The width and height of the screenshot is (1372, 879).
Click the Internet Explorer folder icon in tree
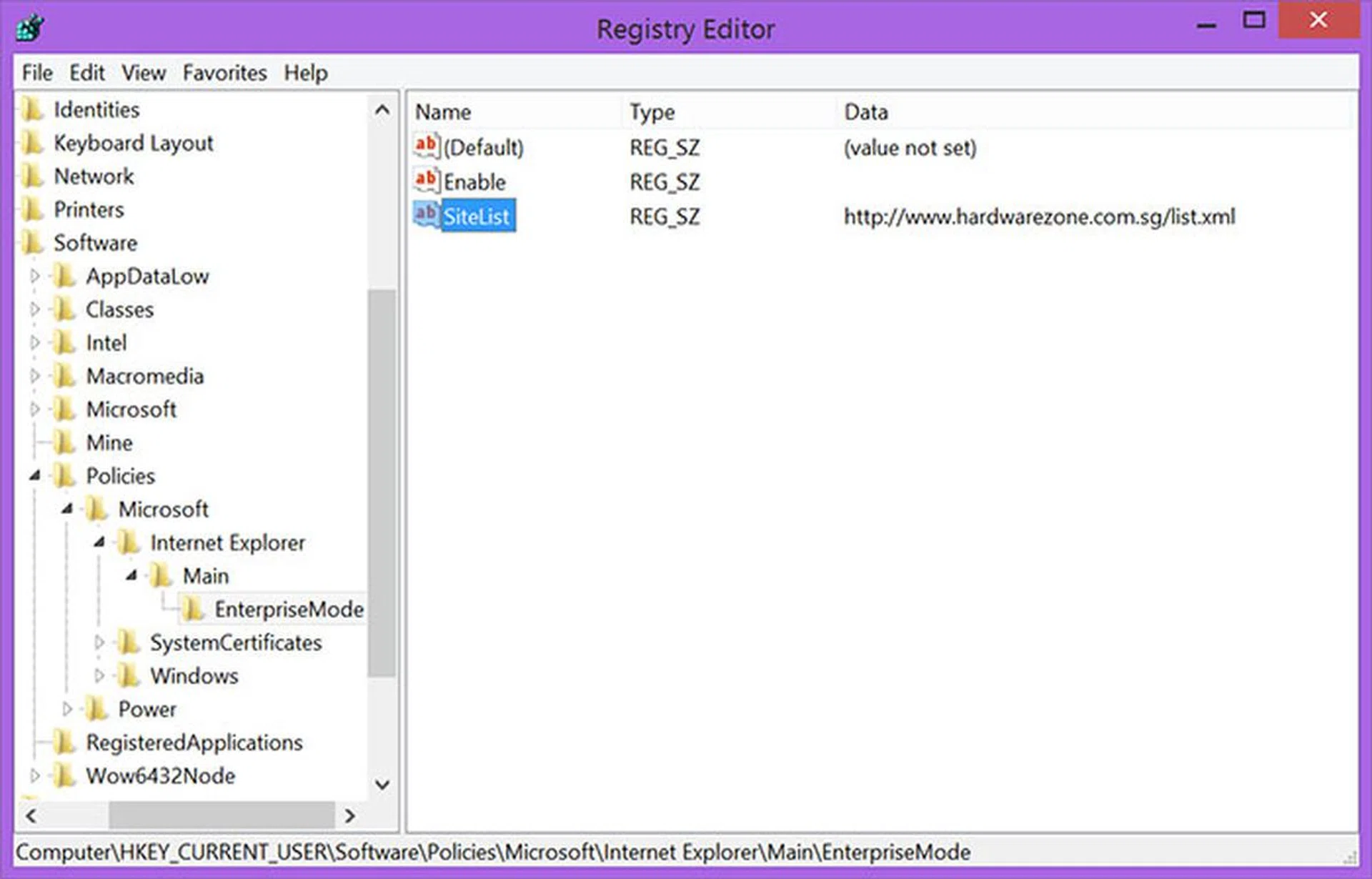pos(129,542)
